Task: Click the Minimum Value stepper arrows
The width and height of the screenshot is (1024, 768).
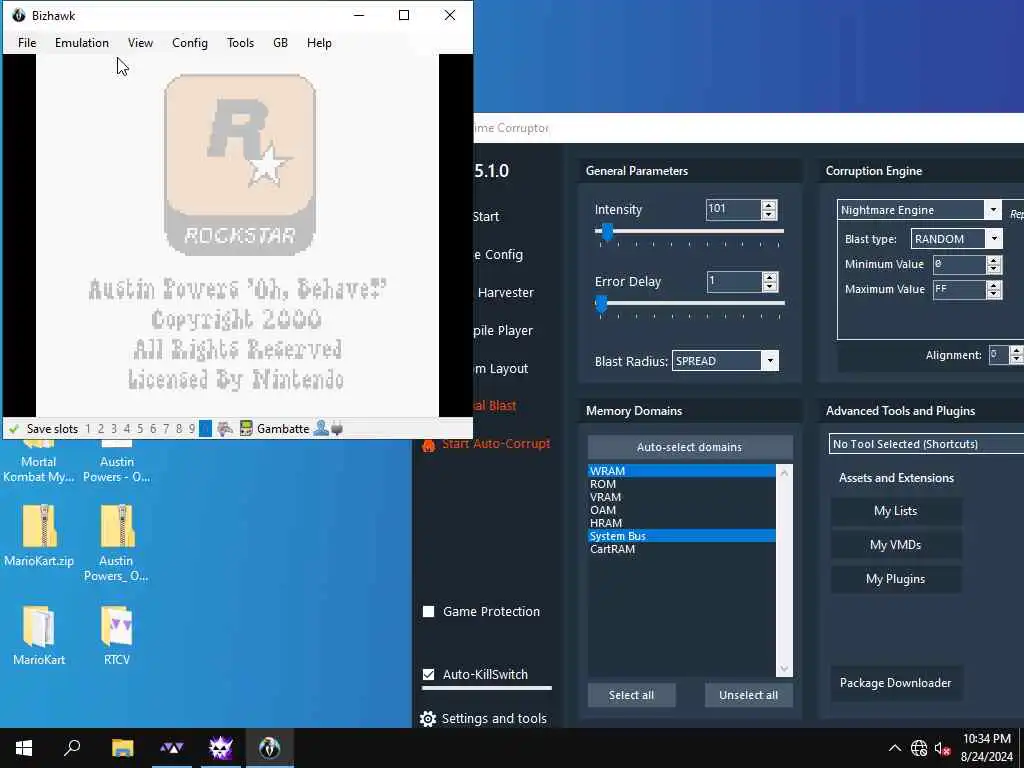Action: (993, 264)
